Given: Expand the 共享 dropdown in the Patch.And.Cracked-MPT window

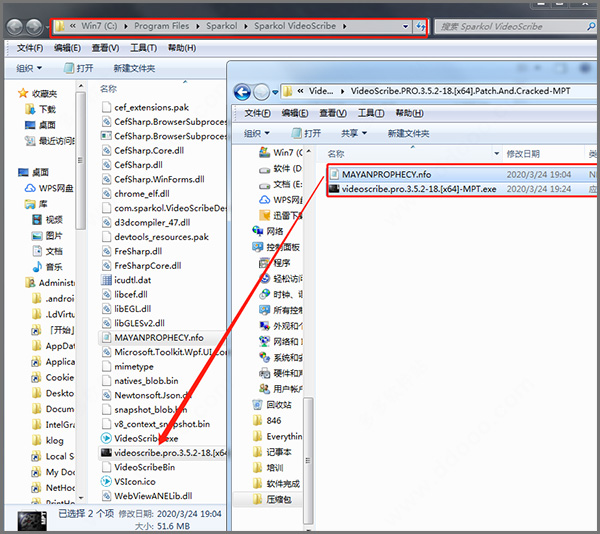Looking at the screenshot, I should tap(354, 133).
